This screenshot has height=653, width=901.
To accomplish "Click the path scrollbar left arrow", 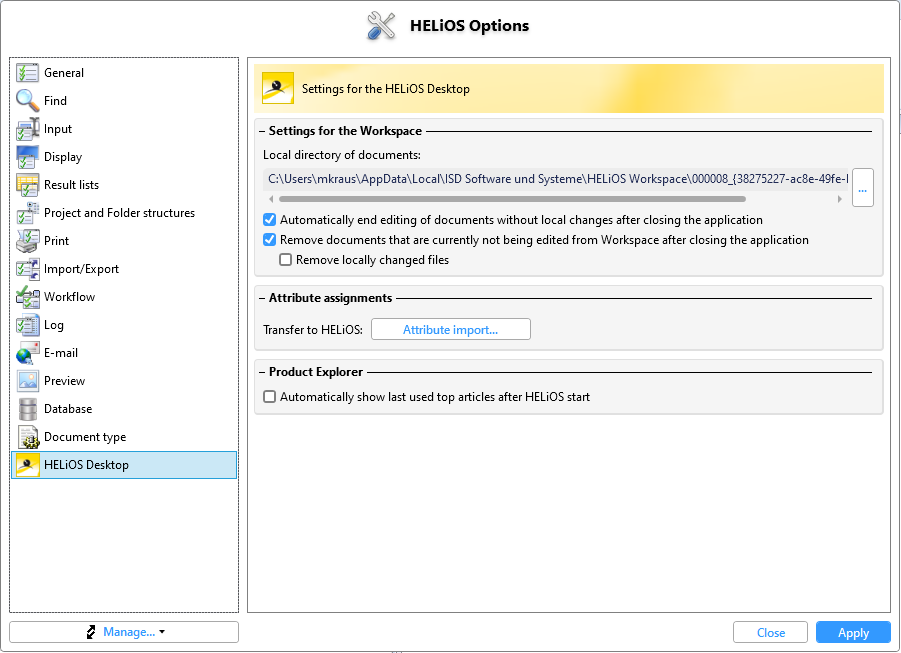I will pos(271,199).
